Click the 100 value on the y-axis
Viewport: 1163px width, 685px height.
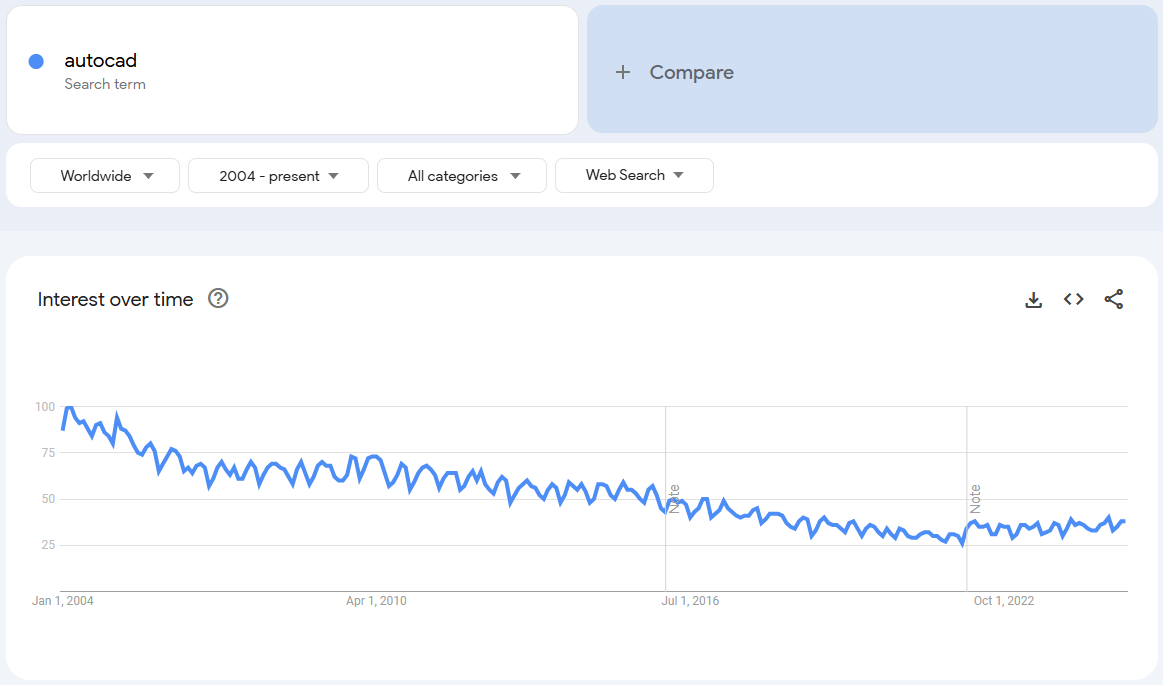click(45, 406)
